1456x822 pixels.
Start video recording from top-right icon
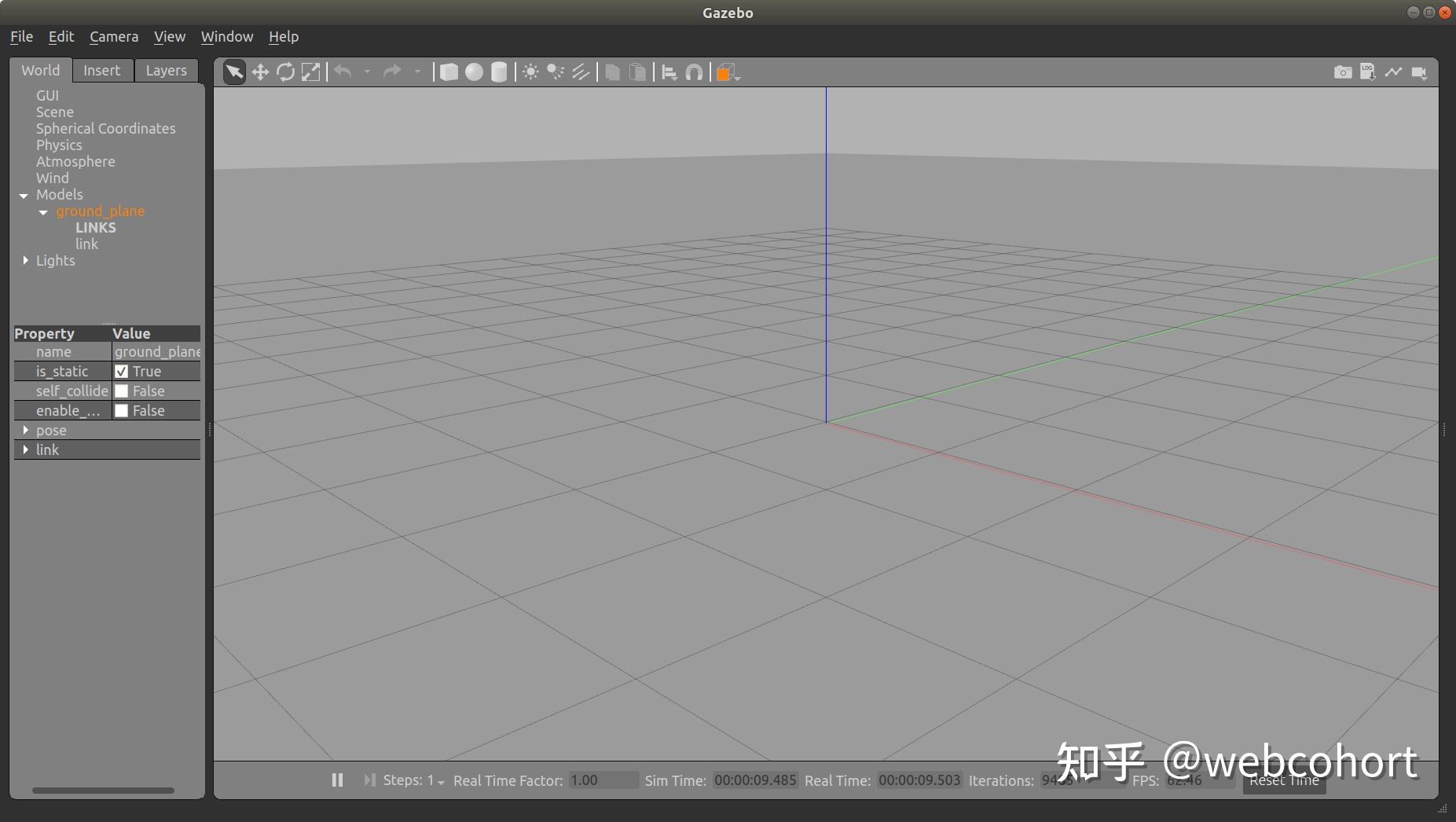point(1420,72)
